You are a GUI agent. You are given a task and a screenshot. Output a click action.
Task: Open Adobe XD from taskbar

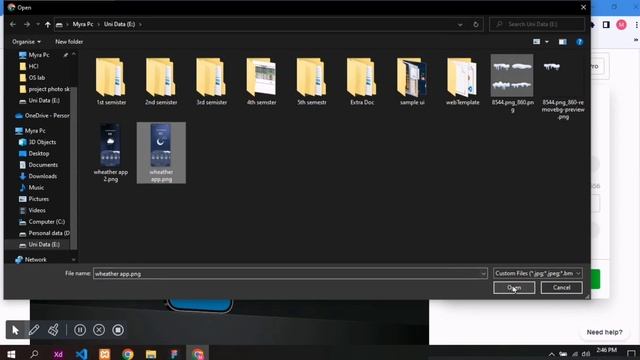[x=58, y=354]
